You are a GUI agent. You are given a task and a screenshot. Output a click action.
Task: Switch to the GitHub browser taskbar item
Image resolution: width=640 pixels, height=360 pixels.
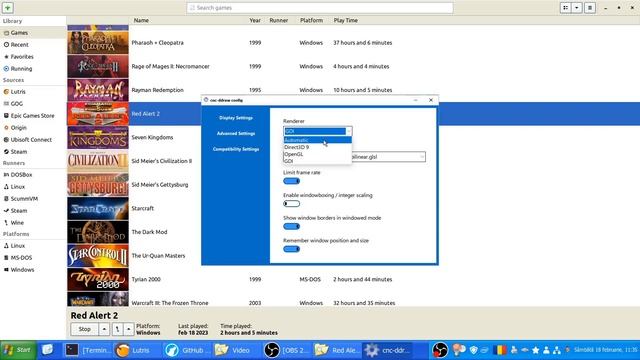click(x=187, y=350)
